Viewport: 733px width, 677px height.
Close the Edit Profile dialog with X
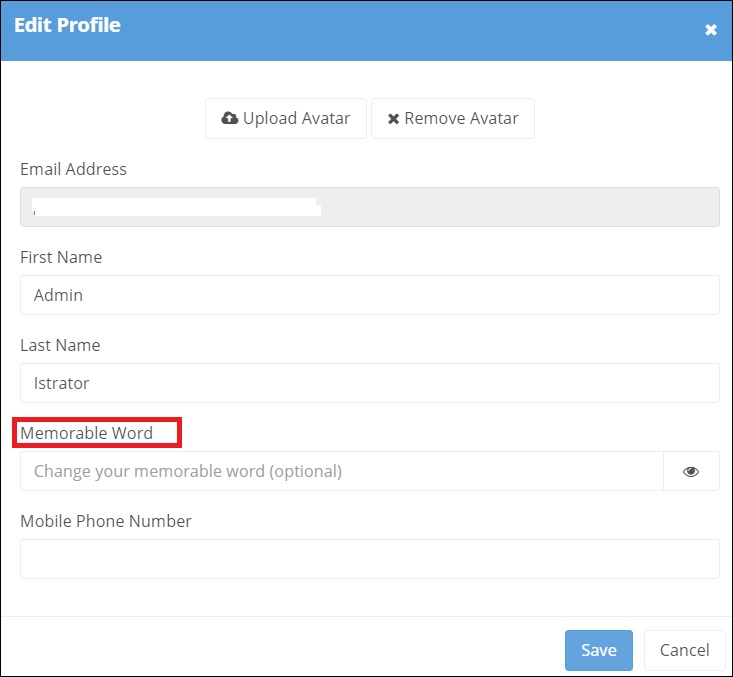click(711, 30)
